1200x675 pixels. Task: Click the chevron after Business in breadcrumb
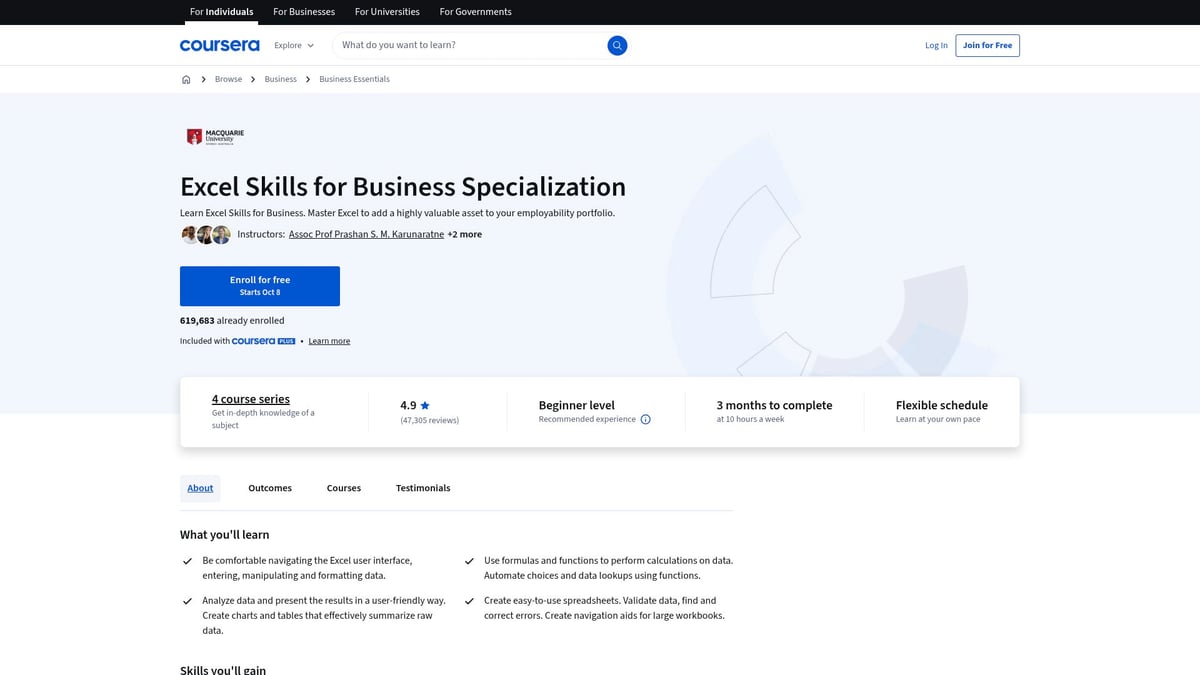tap(307, 78)
